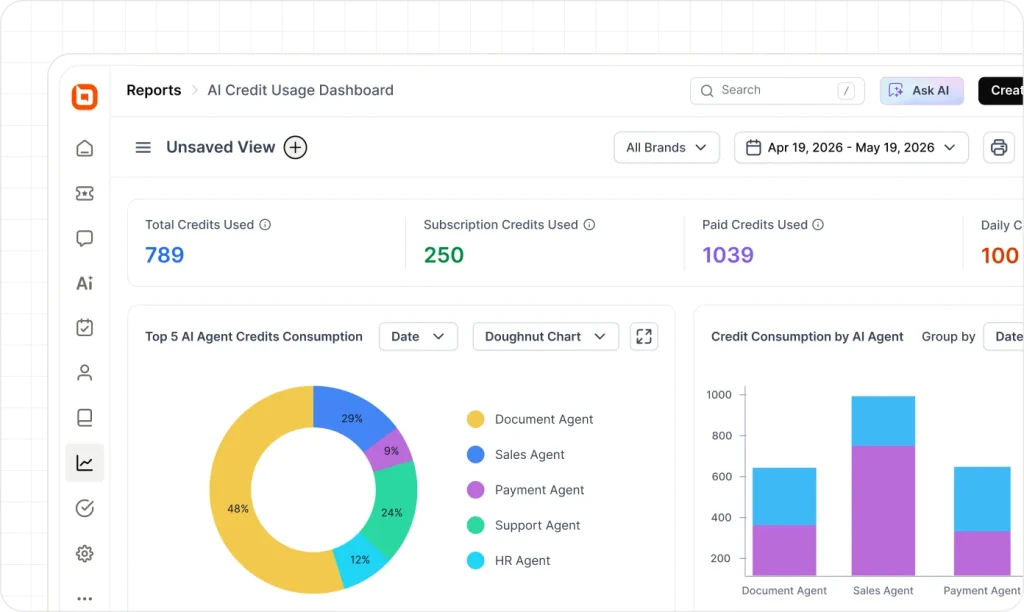This screenshot has width=1024, height=612.
Task: Click the Create button
Action: click(x=1001, y=91)
